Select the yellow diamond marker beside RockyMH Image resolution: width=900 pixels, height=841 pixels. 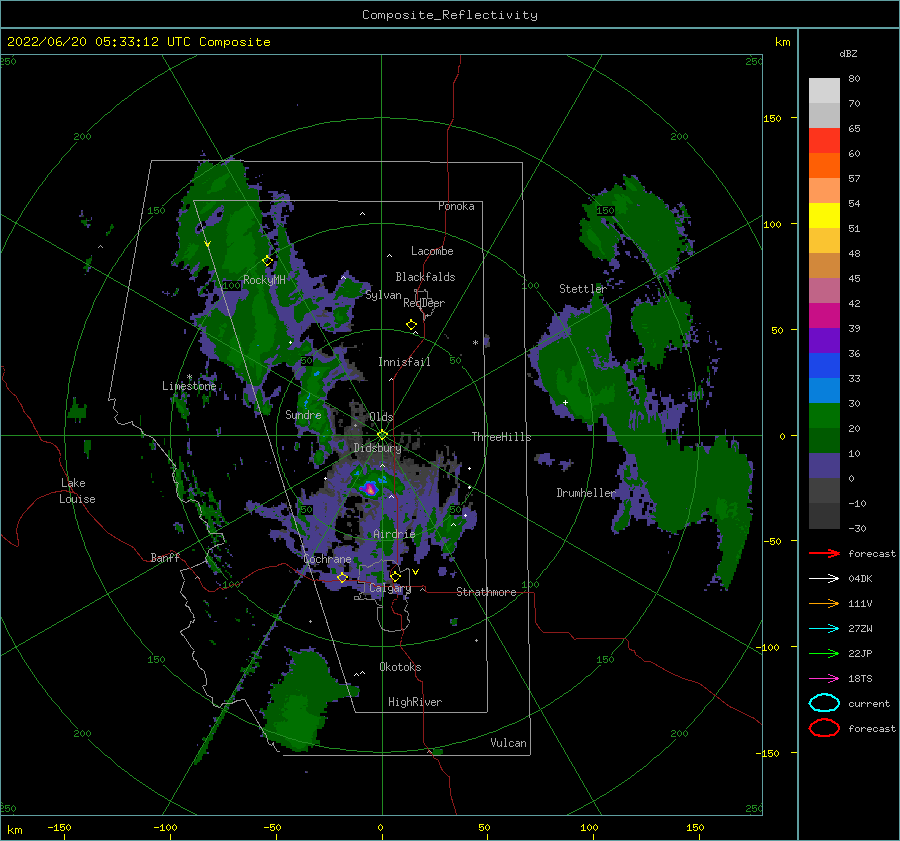point(267,261)
